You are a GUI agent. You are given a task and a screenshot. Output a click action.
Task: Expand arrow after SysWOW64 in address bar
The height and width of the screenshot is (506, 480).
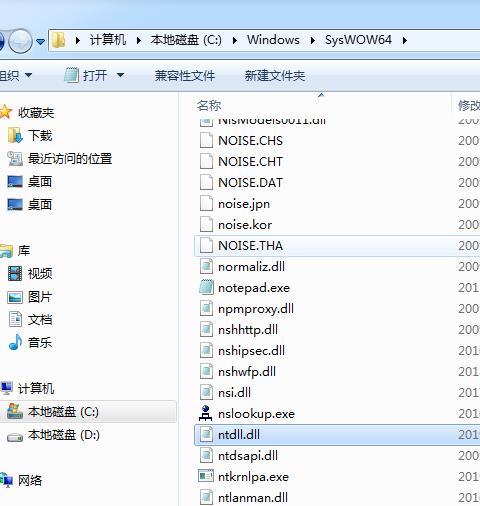[x=405, y=41]
